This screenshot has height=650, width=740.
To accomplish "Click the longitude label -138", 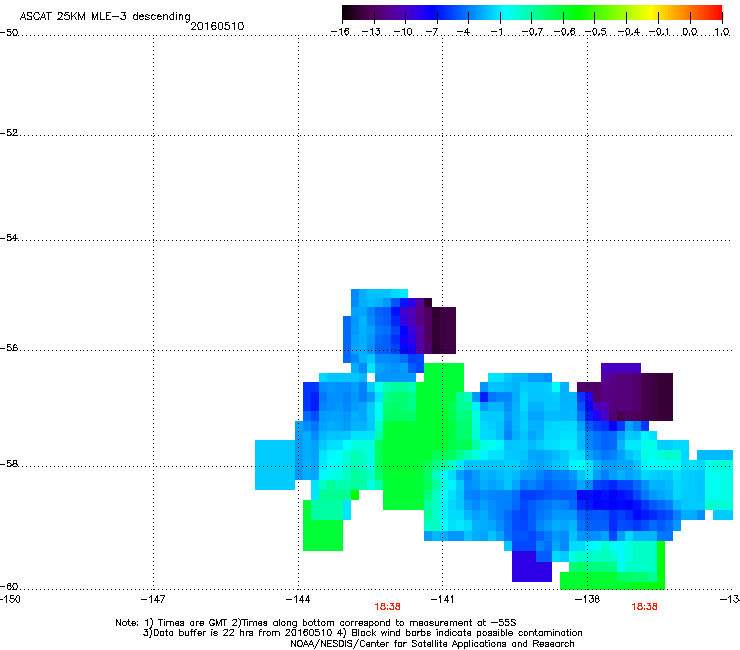I will tap(587, 599).
